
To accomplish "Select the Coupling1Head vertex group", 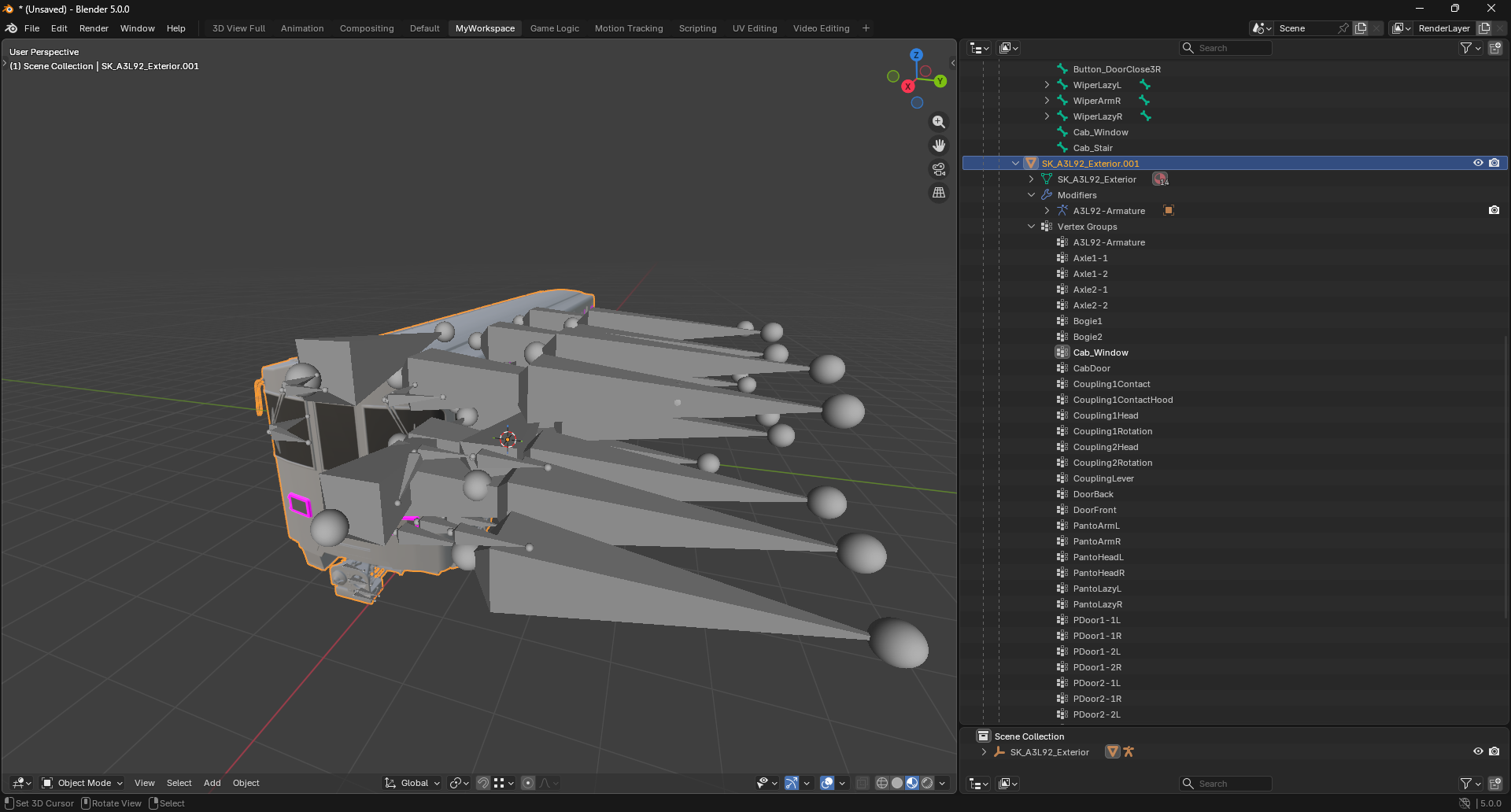I will tap(1105, 415).
